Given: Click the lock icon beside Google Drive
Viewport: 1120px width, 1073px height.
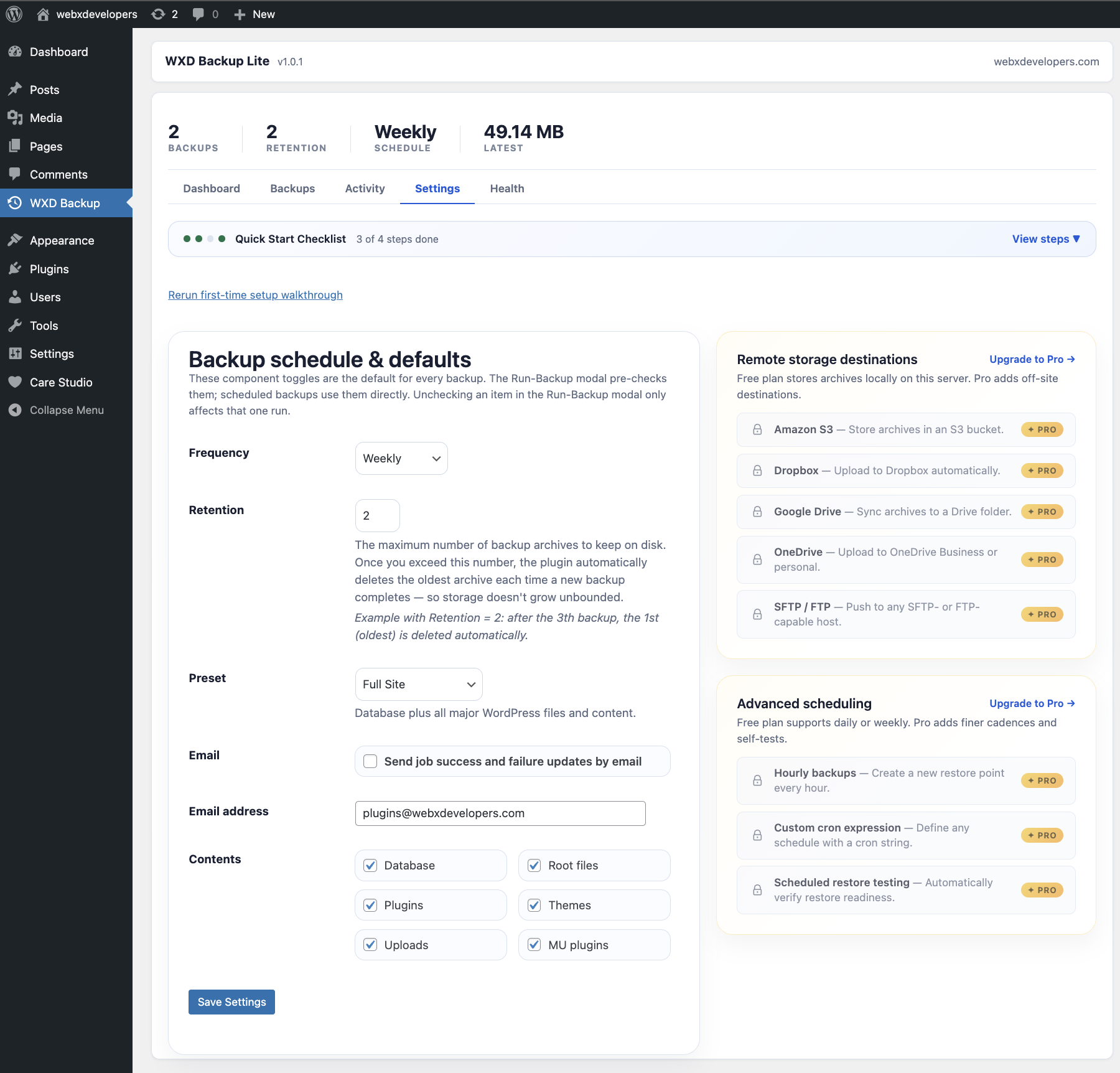Looking at the screenshot, I should (x=757, y=512).
